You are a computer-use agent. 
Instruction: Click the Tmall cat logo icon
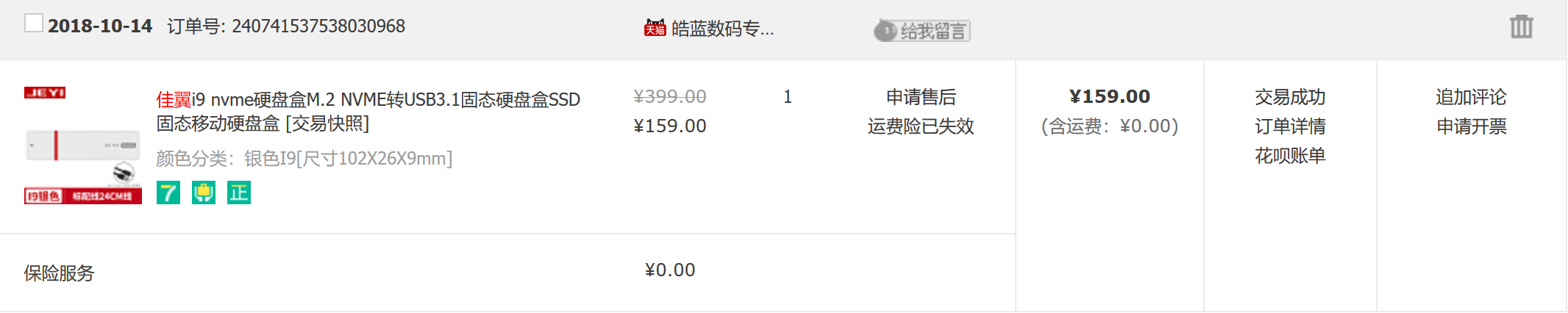pos(655,28)
